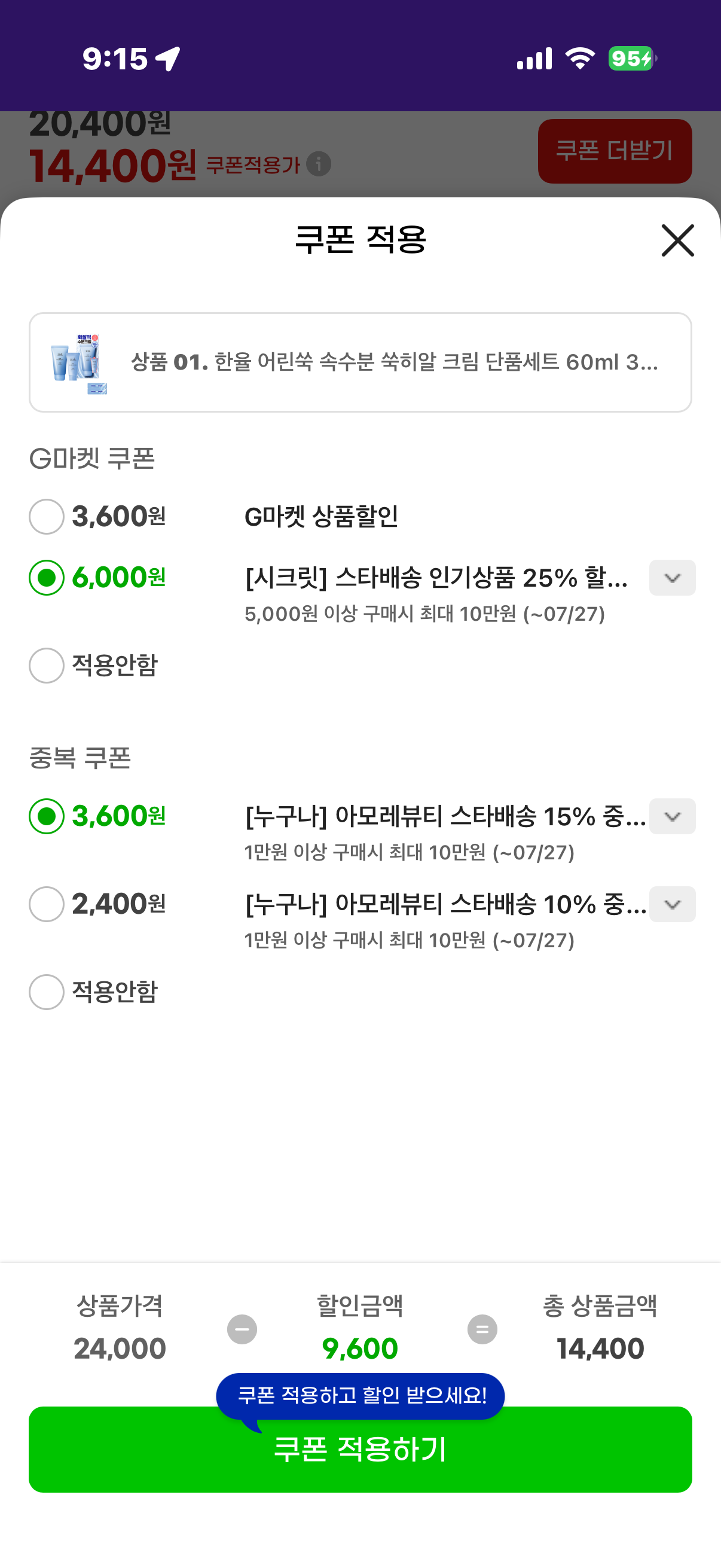Select the 3,600원 G마켓 상품할인 radio
721x1568 pixels.
[x=46, y=516]
